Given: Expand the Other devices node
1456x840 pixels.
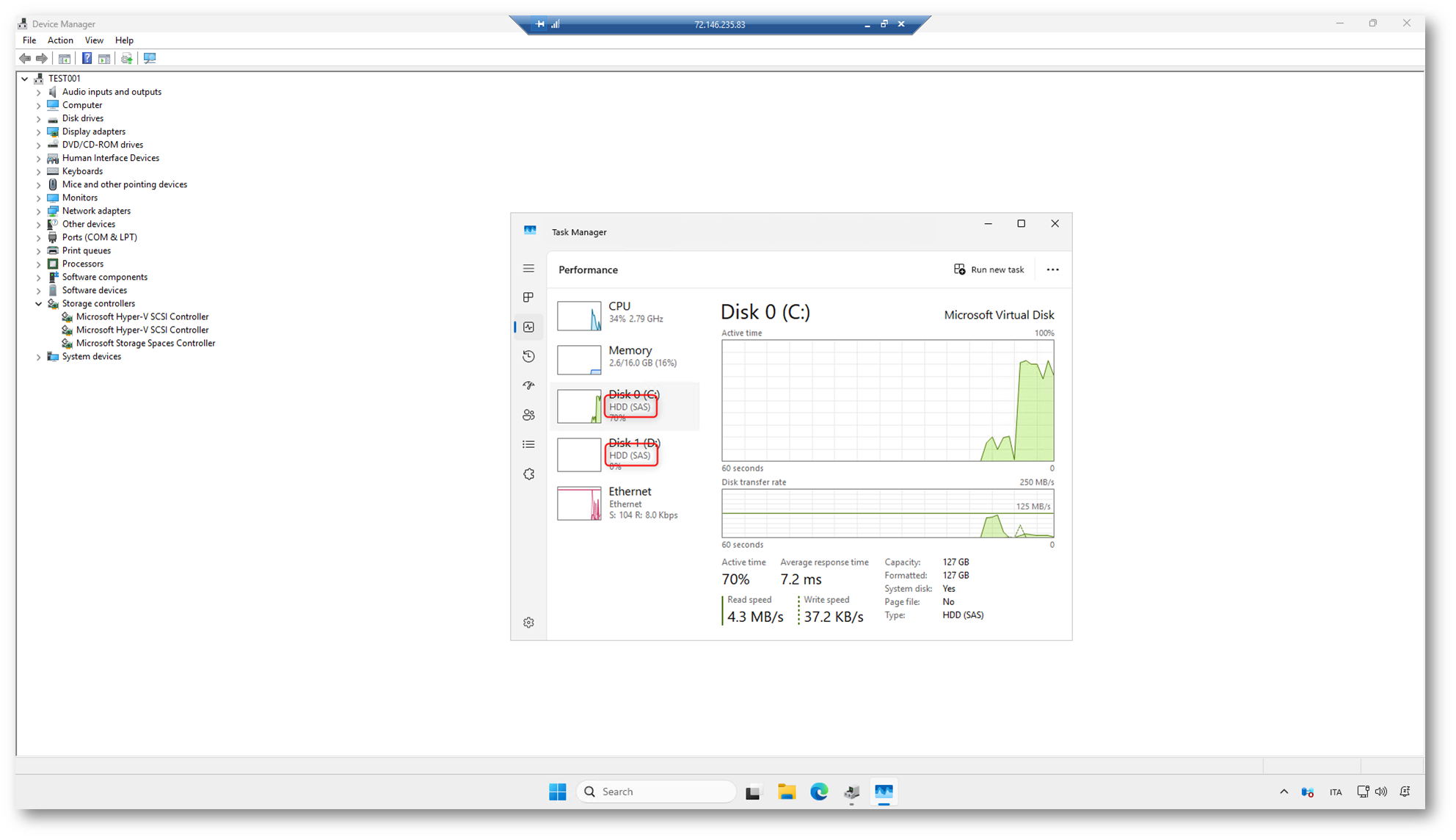Looking at the screenshot, I should pyautogui.click(x=39, y=225).
